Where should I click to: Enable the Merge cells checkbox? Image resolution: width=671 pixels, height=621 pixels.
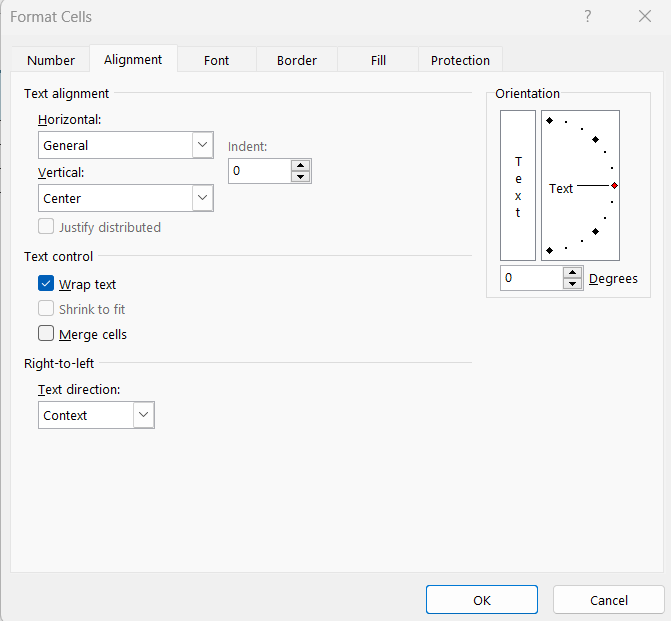pyautogui.click(x=46, y=333)
